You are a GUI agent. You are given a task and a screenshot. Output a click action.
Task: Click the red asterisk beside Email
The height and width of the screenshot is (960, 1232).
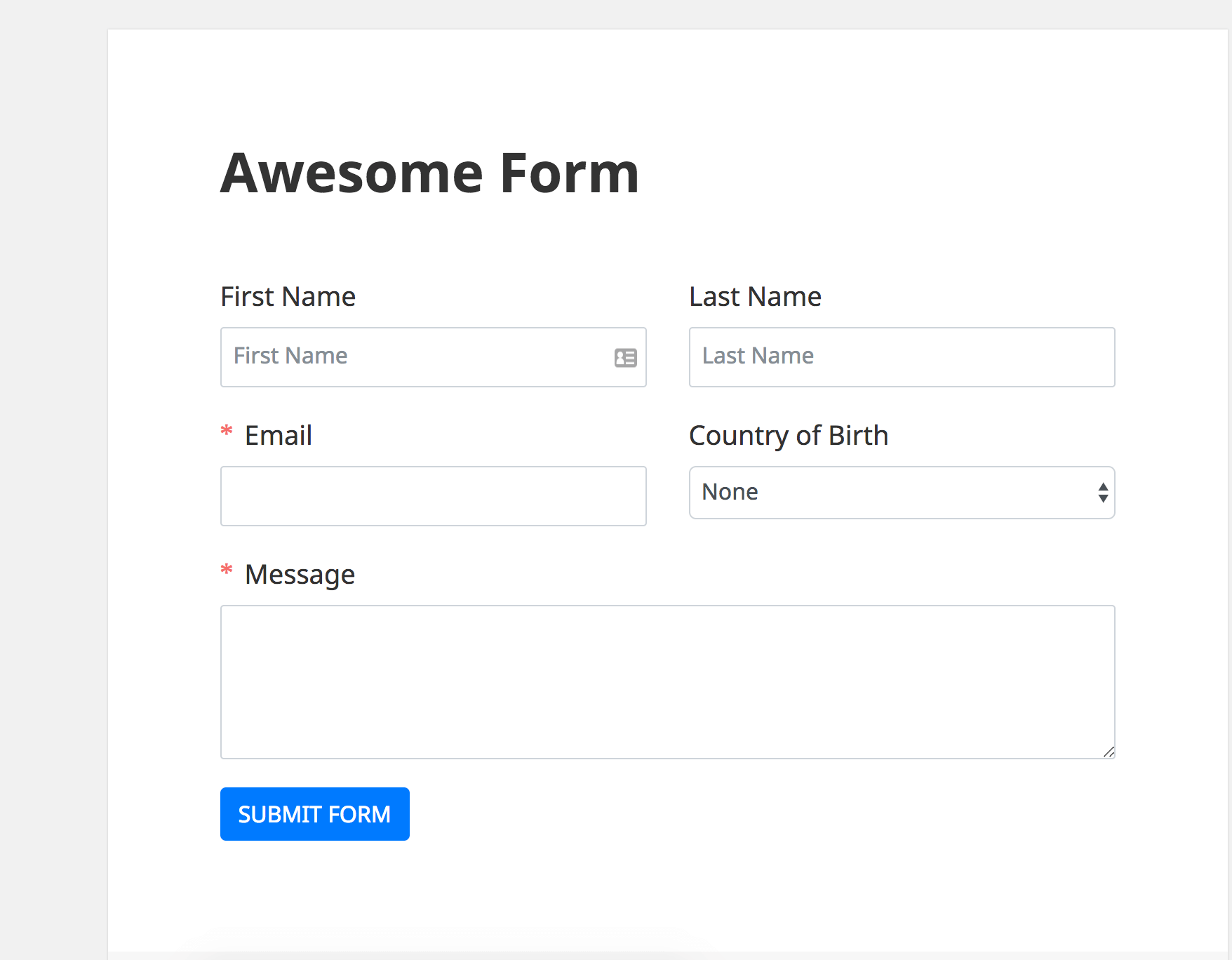point(227,431)
